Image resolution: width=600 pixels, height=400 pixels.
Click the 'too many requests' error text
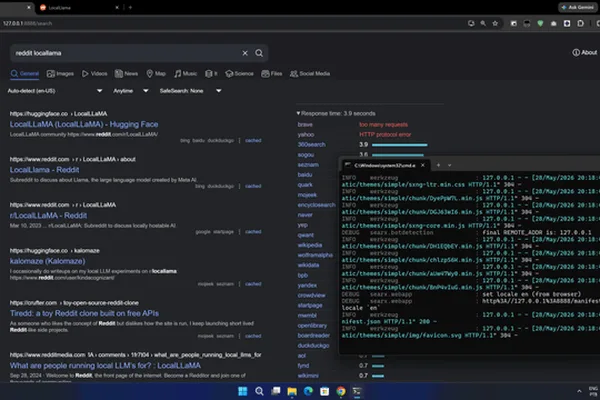pos(383,124)
